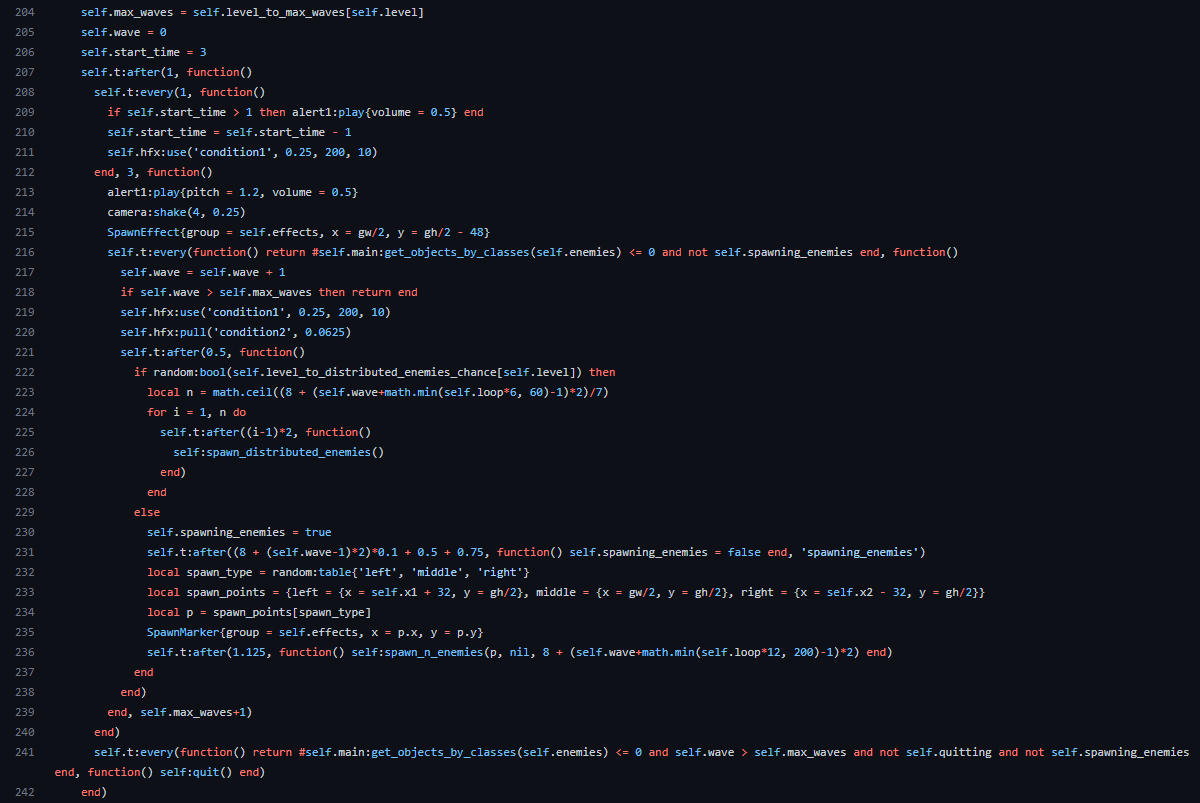Click the 'for i = 1, n do' loop
The width and height of the screenshot is (1200, 803).
point(197,412)
